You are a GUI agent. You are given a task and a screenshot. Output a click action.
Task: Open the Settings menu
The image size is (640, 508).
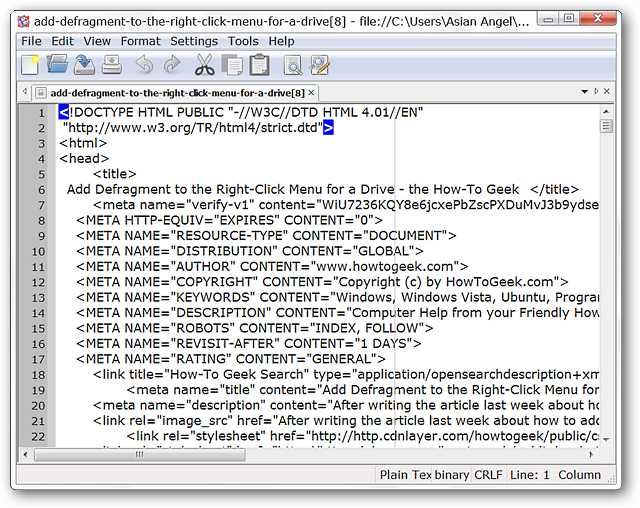(194, 41)
